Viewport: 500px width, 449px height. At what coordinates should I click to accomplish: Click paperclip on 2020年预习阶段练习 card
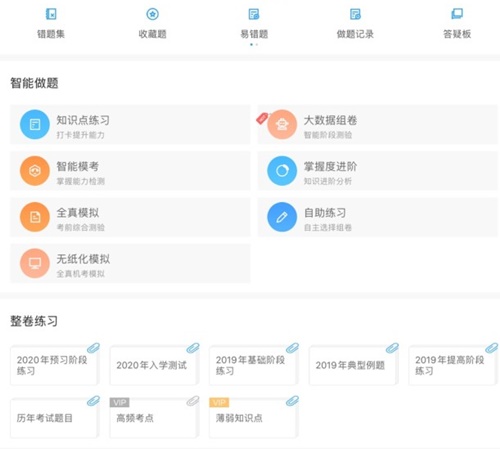[93, 348]
